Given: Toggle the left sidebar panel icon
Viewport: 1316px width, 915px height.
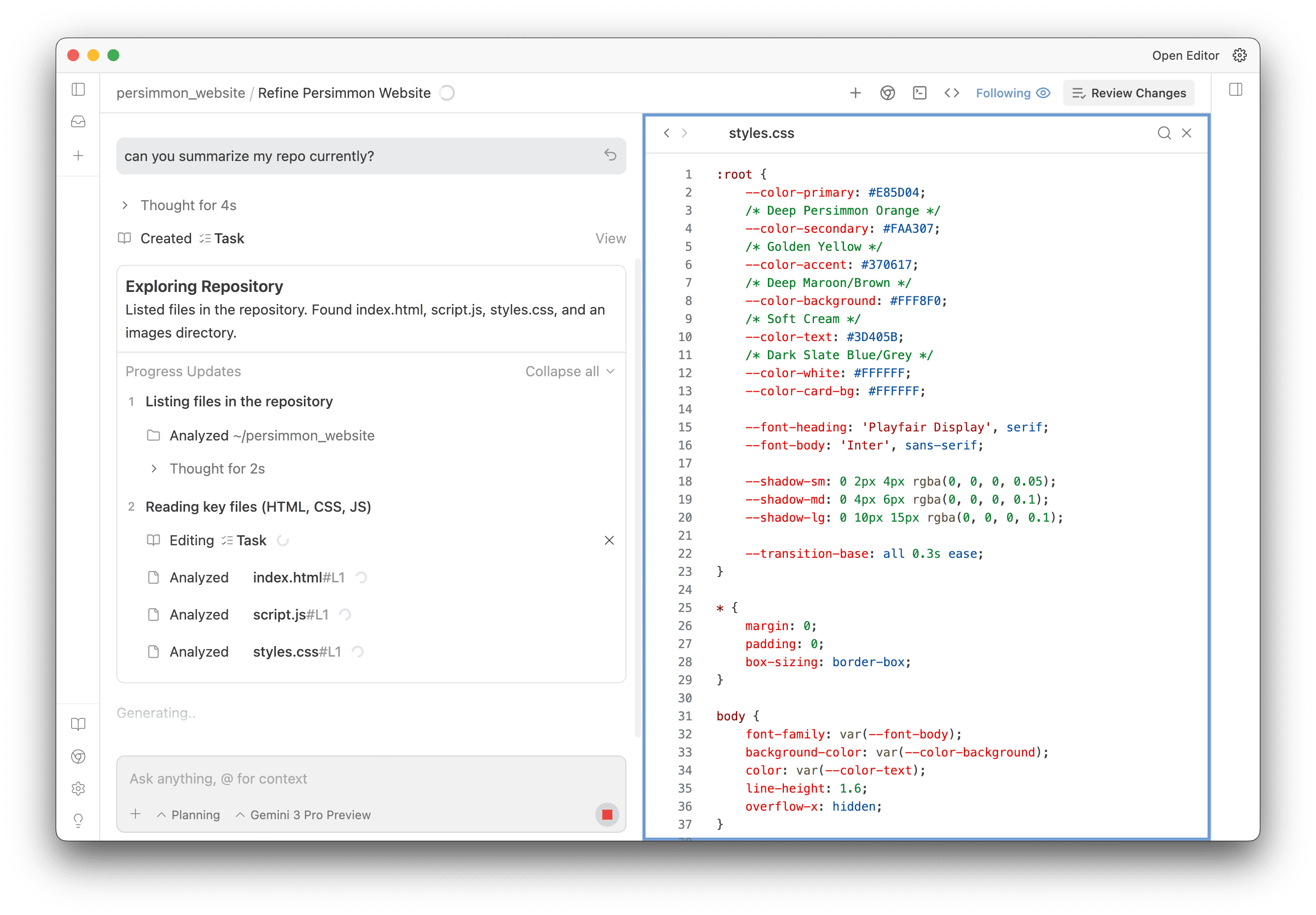Looking at the screenshot, I should point(79,89).
